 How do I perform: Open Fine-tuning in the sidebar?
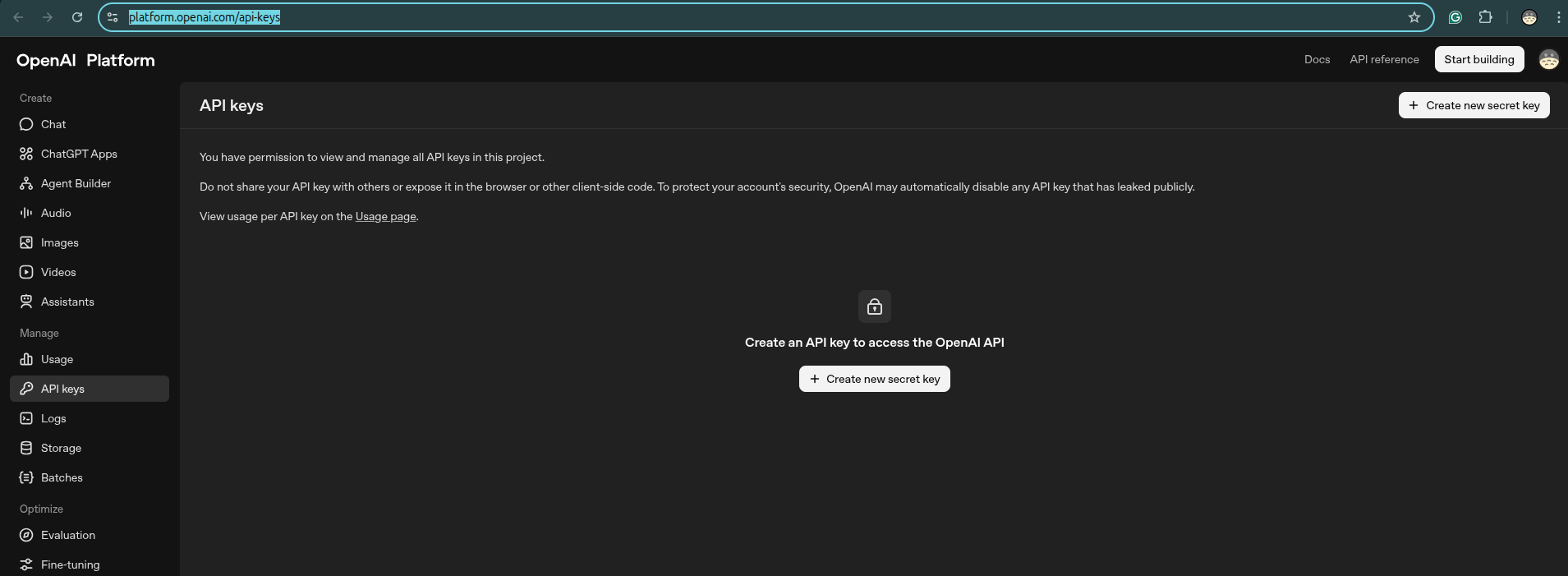pos(90,564)
